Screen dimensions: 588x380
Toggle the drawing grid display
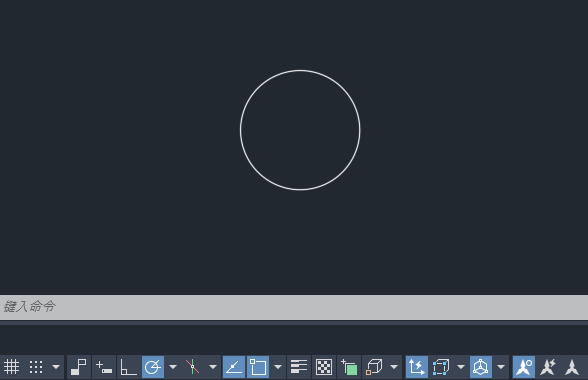[11, 367]
